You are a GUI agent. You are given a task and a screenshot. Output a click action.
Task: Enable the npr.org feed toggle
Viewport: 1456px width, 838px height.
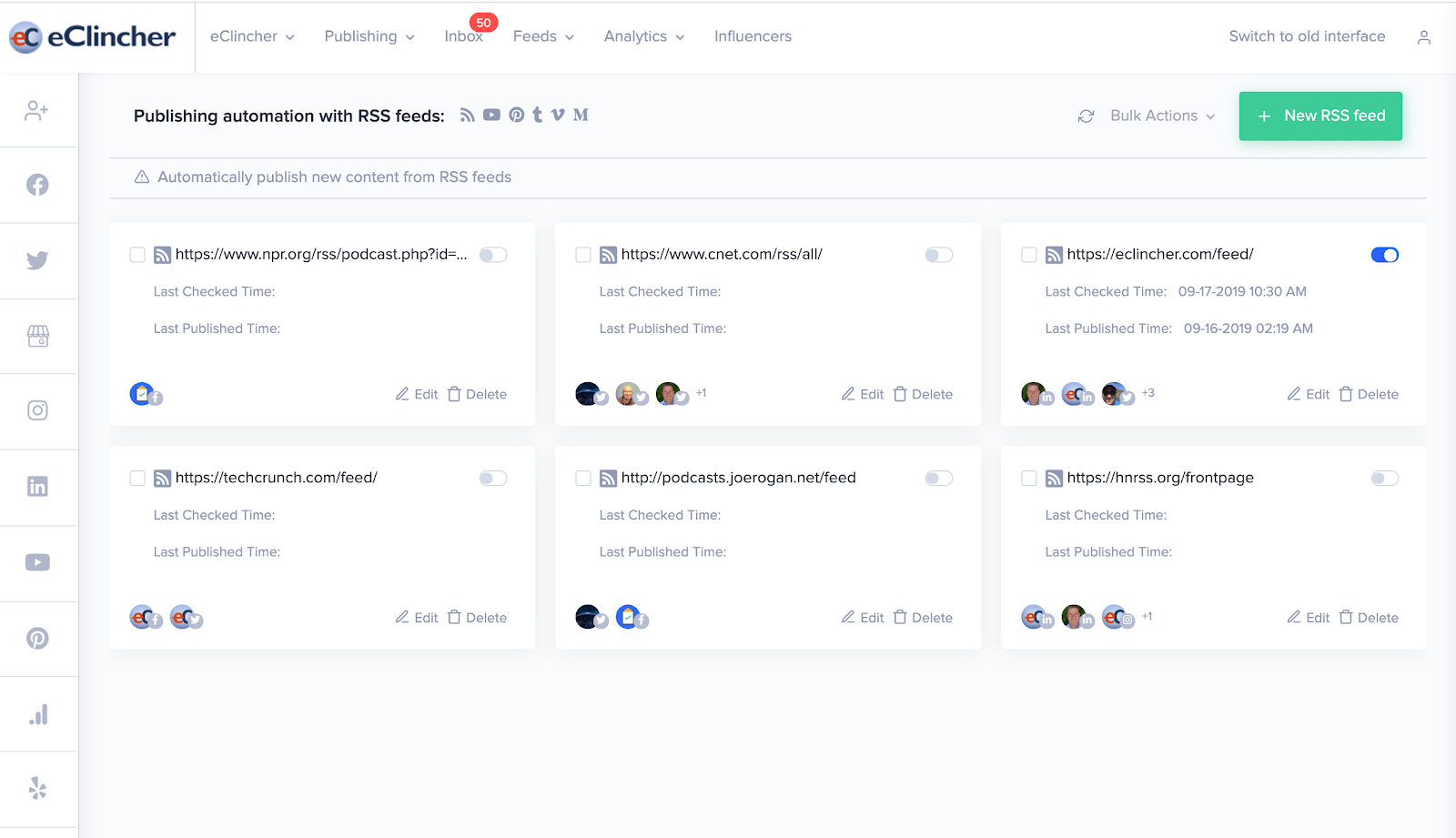click(x=493, y=255)
